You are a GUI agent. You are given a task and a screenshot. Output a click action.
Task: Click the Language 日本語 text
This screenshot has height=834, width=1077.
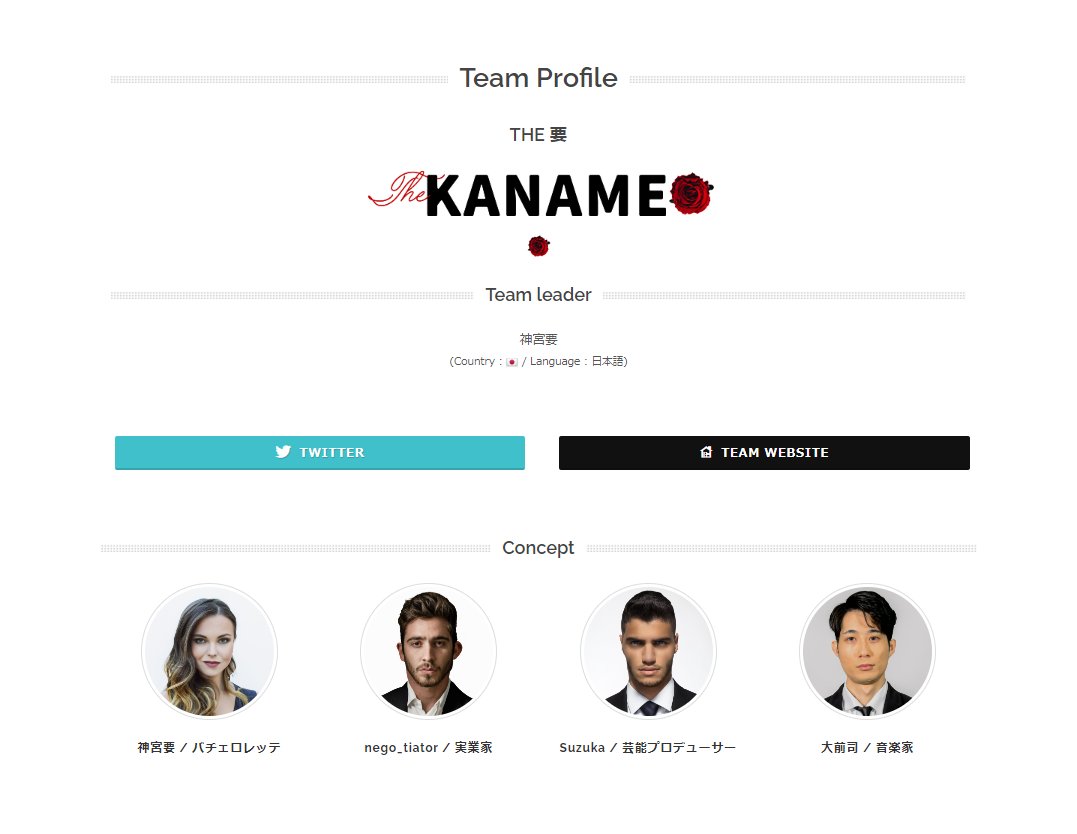(578, 361)
